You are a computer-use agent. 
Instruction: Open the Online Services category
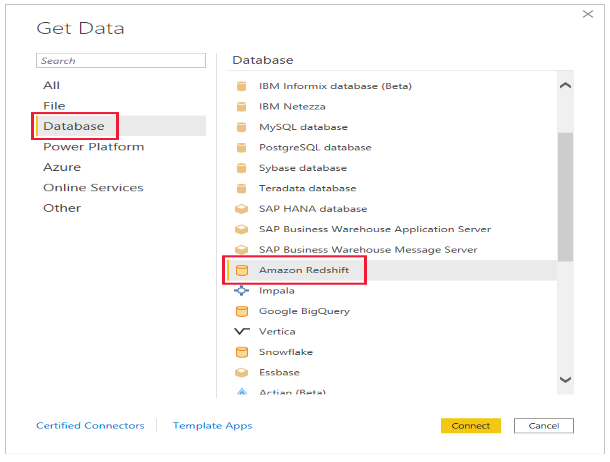(93, 188)
